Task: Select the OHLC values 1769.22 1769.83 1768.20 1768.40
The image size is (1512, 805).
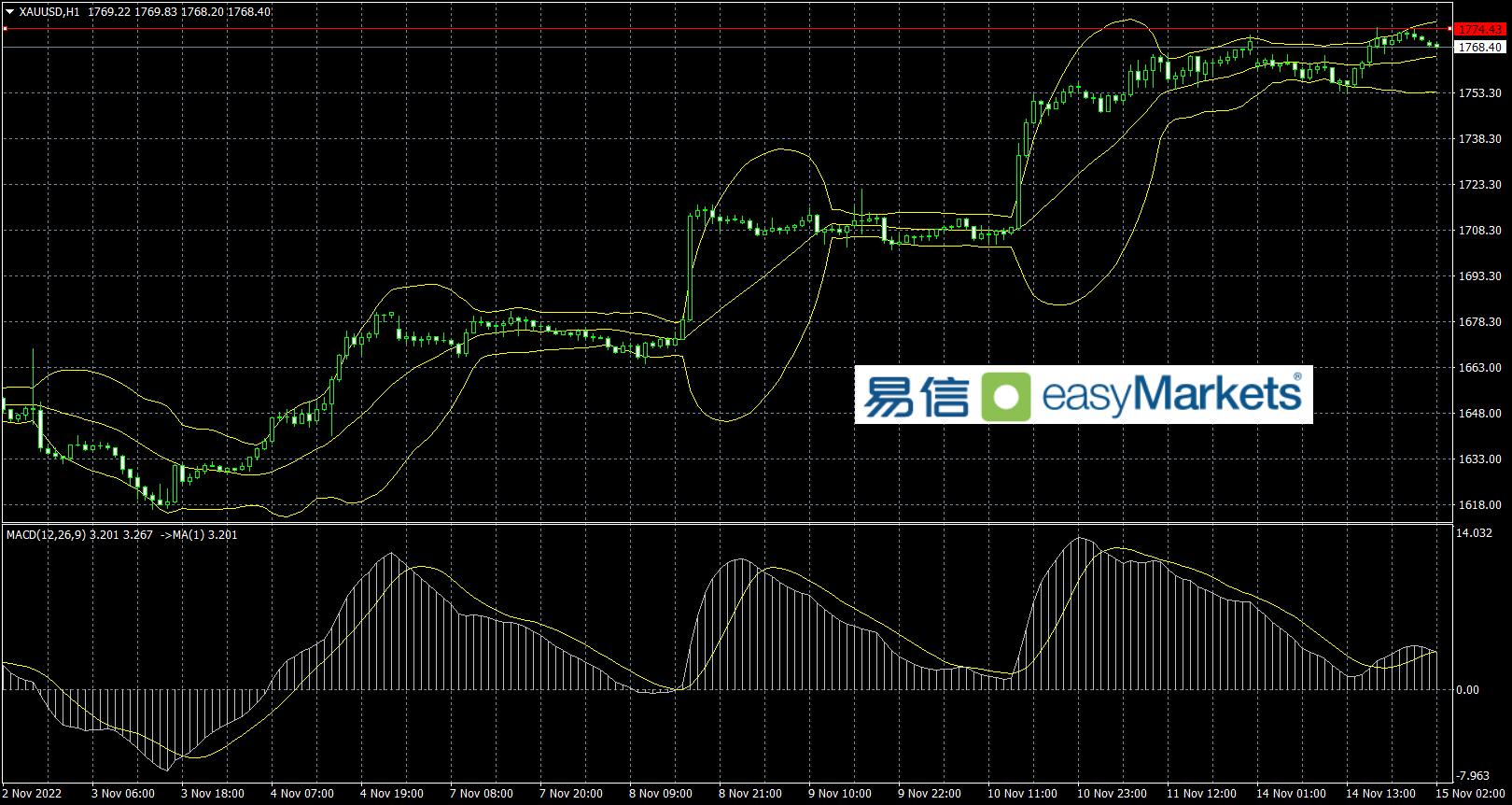Action: [x=180, y=12]
